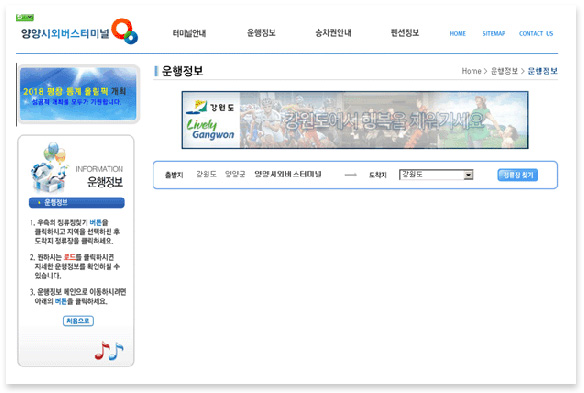Click the departure terminal name 양양시외버스터미널

[288, 174]
